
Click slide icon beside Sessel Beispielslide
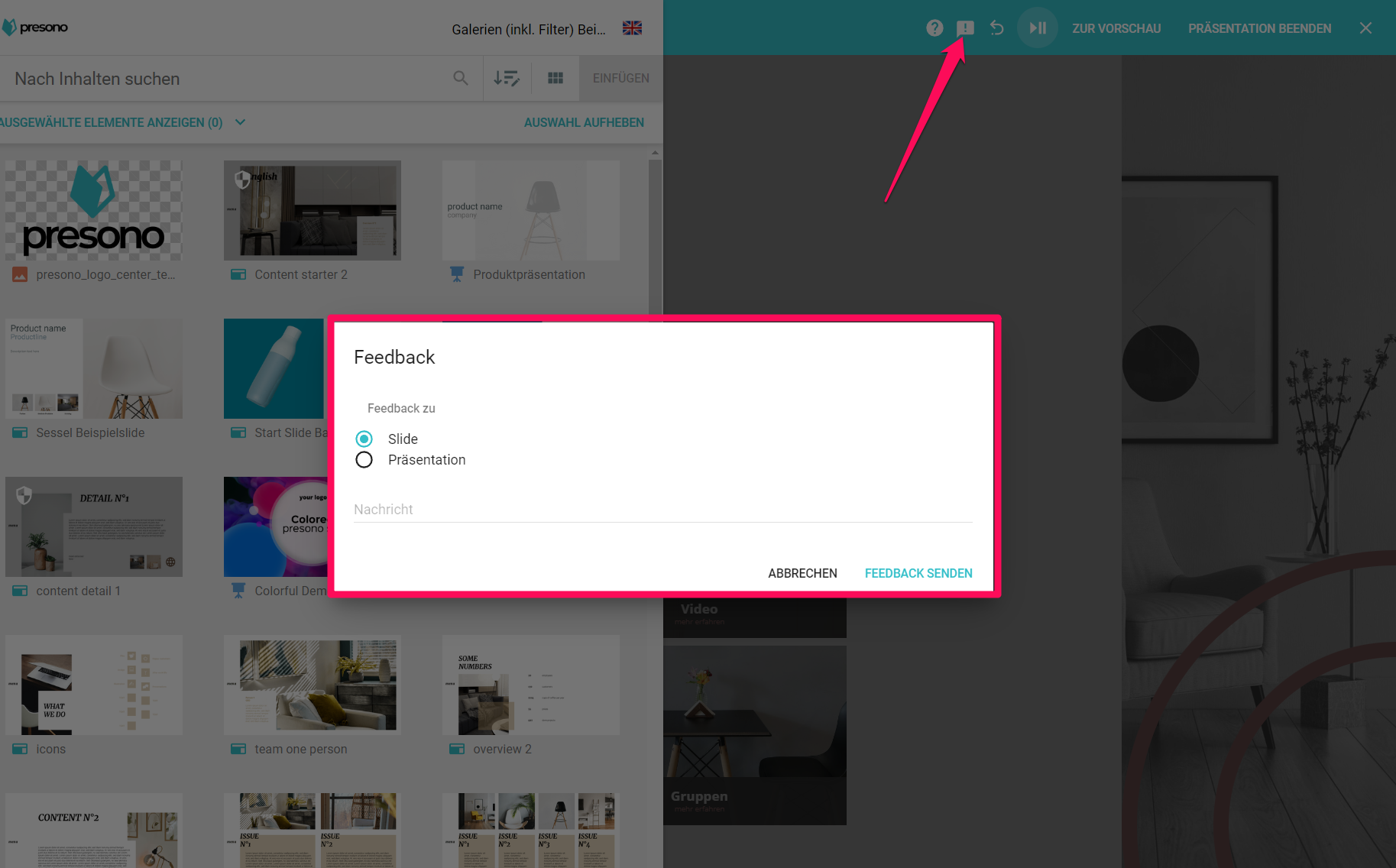[20, 432]
